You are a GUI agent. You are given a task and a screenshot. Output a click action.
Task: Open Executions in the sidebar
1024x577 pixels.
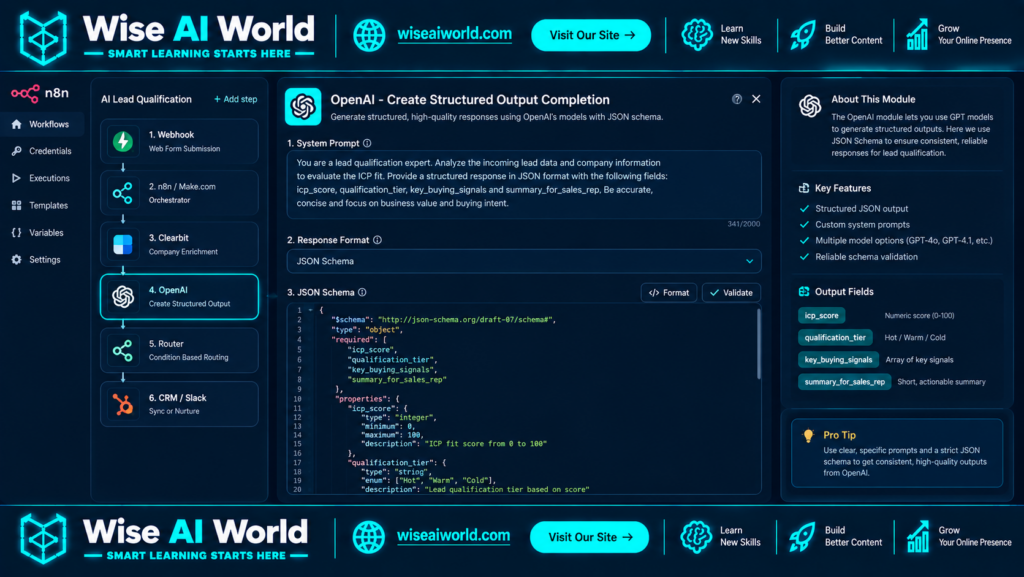[41, 178]
